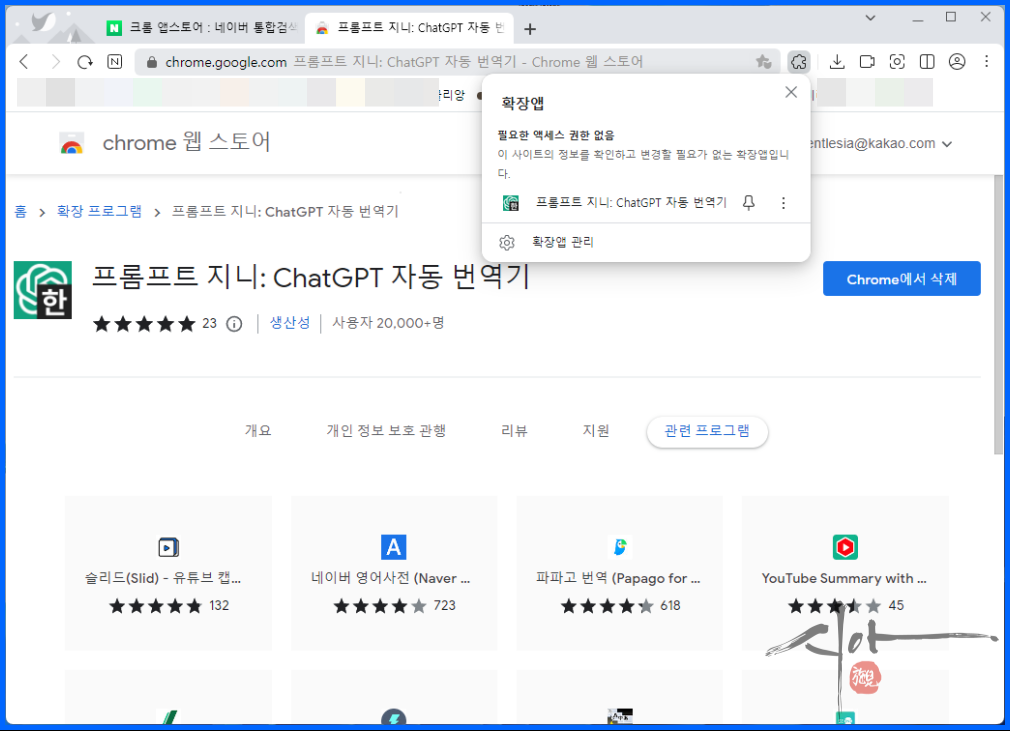Open the 개요 tab
This screenshot has width=1010, height=731.
click(x=258, y=430)
